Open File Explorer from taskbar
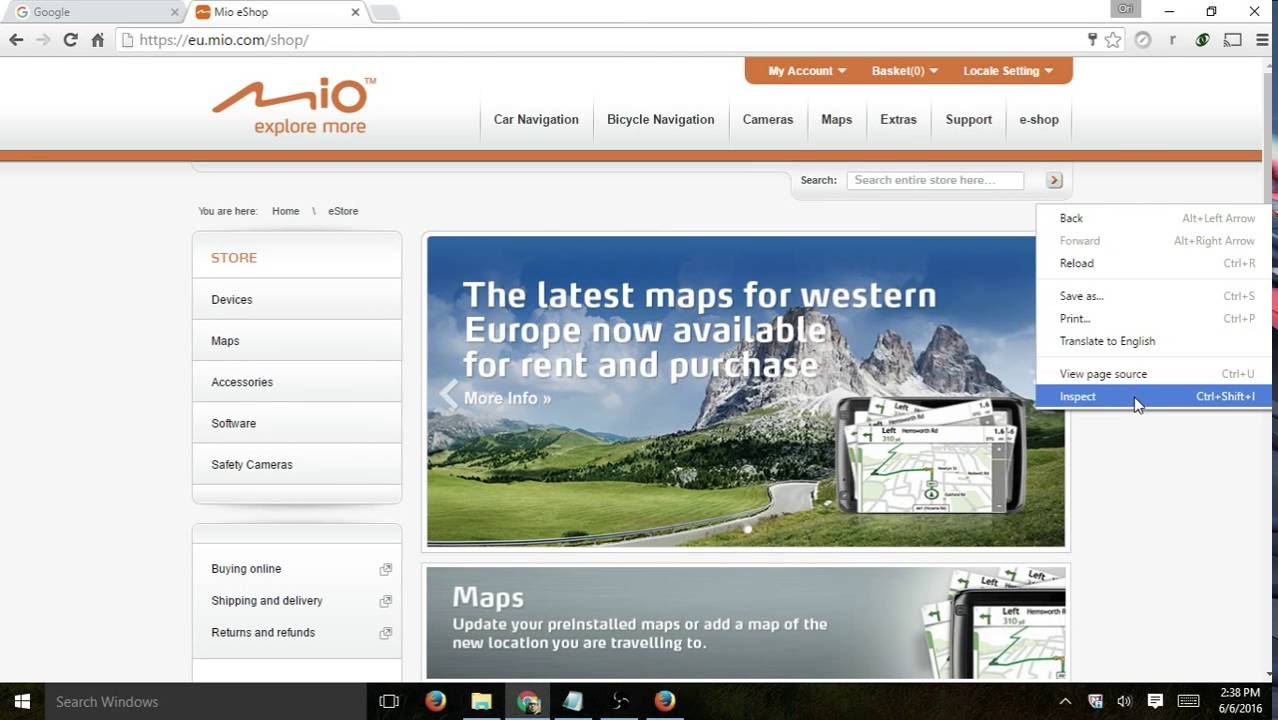Viewport: 1278px width, 720px height. pyautogui.click(x=481, y=701)
